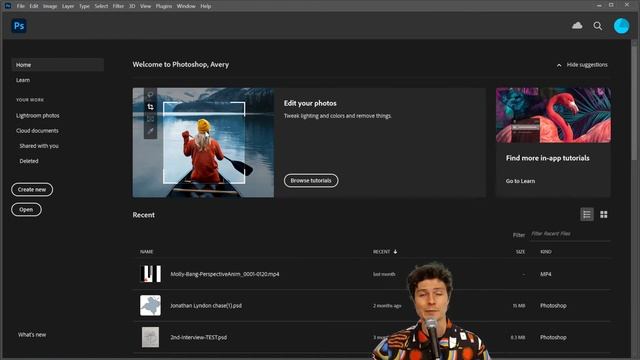The width and height of the screenshot is (640, 360).
Task: Open Deleted documents section
Action: click(29, 161)
